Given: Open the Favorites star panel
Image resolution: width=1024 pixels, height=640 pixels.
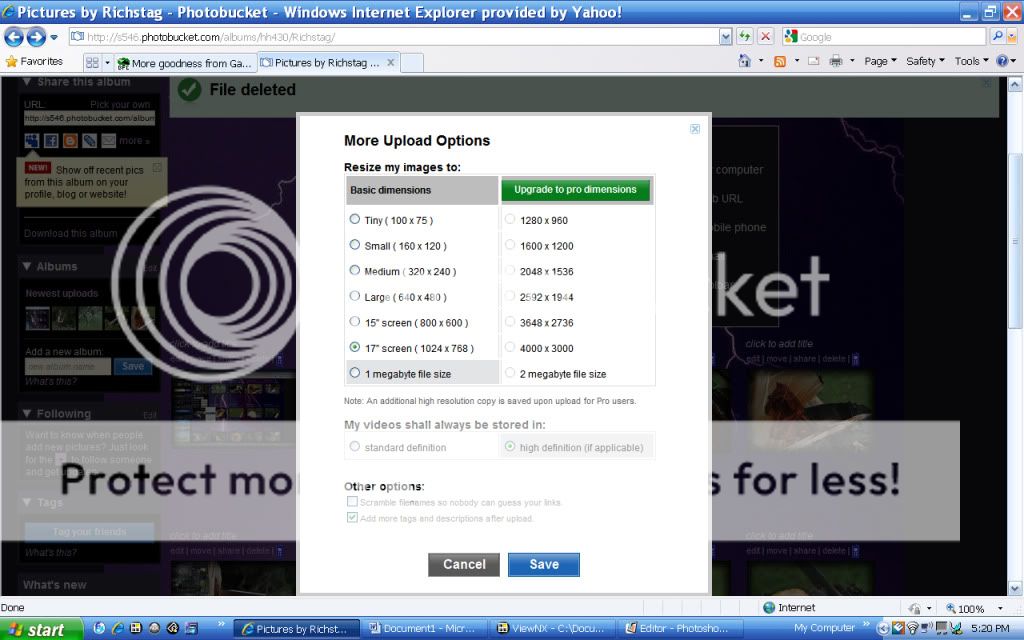Looking at the screenshot, I should point(34,61).
